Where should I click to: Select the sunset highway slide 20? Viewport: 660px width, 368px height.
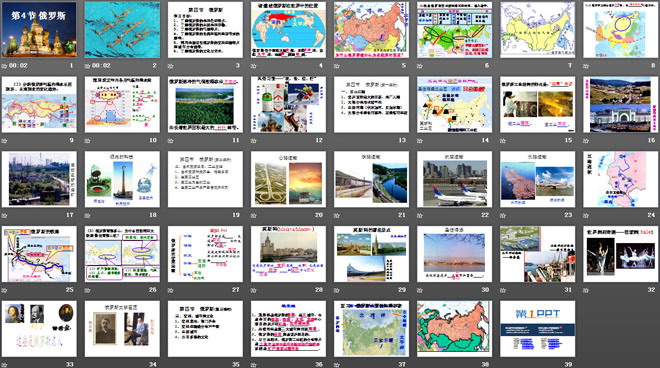click(288, 179)
